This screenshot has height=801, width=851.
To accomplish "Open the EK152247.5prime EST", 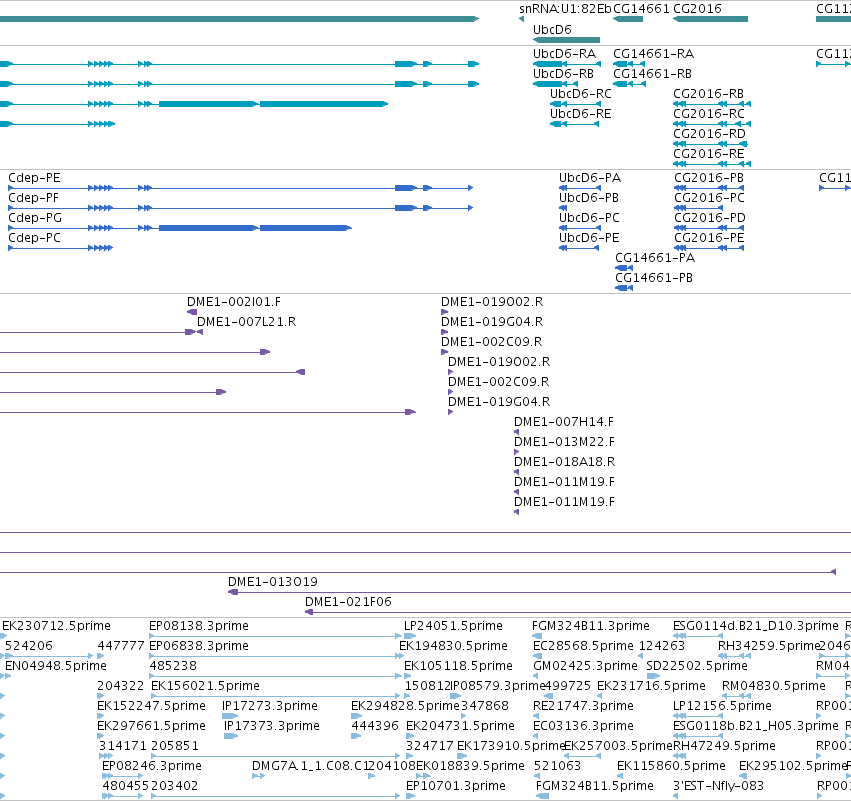I will 151,707.
